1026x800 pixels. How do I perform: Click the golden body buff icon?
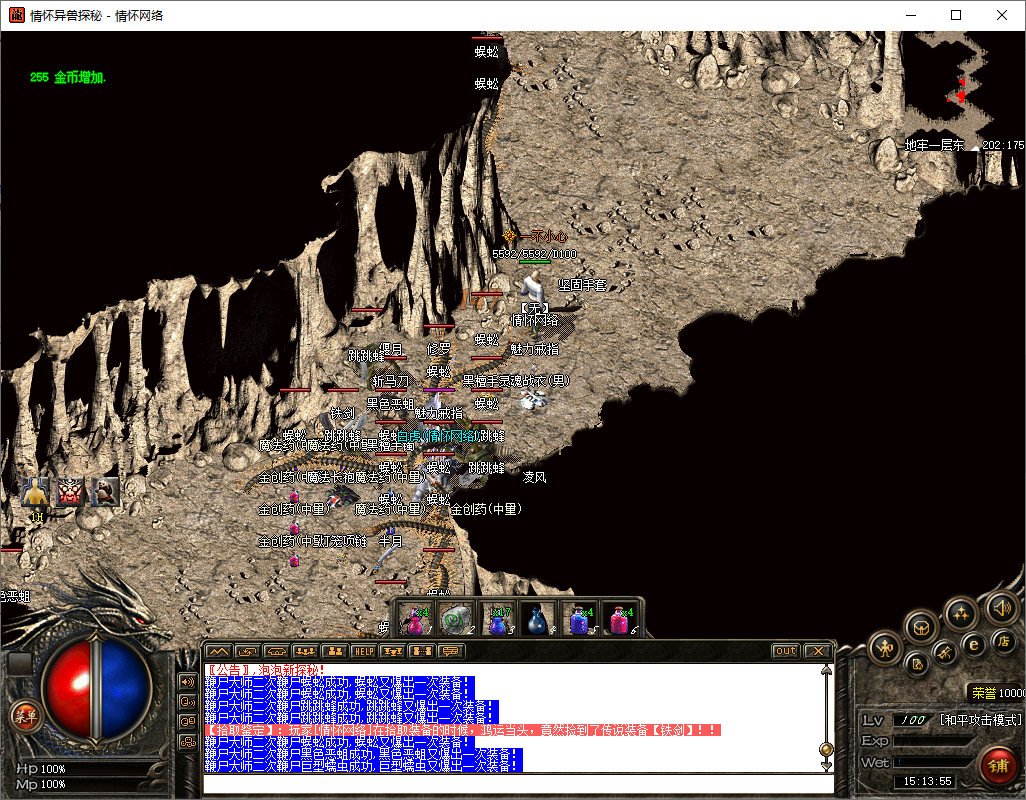coord(35,493)
